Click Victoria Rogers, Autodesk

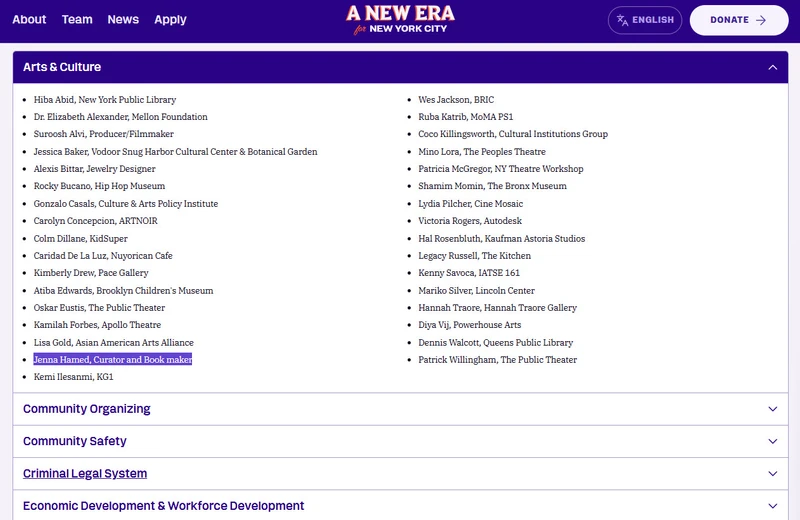pyautogui.click(x=470, y=220)
